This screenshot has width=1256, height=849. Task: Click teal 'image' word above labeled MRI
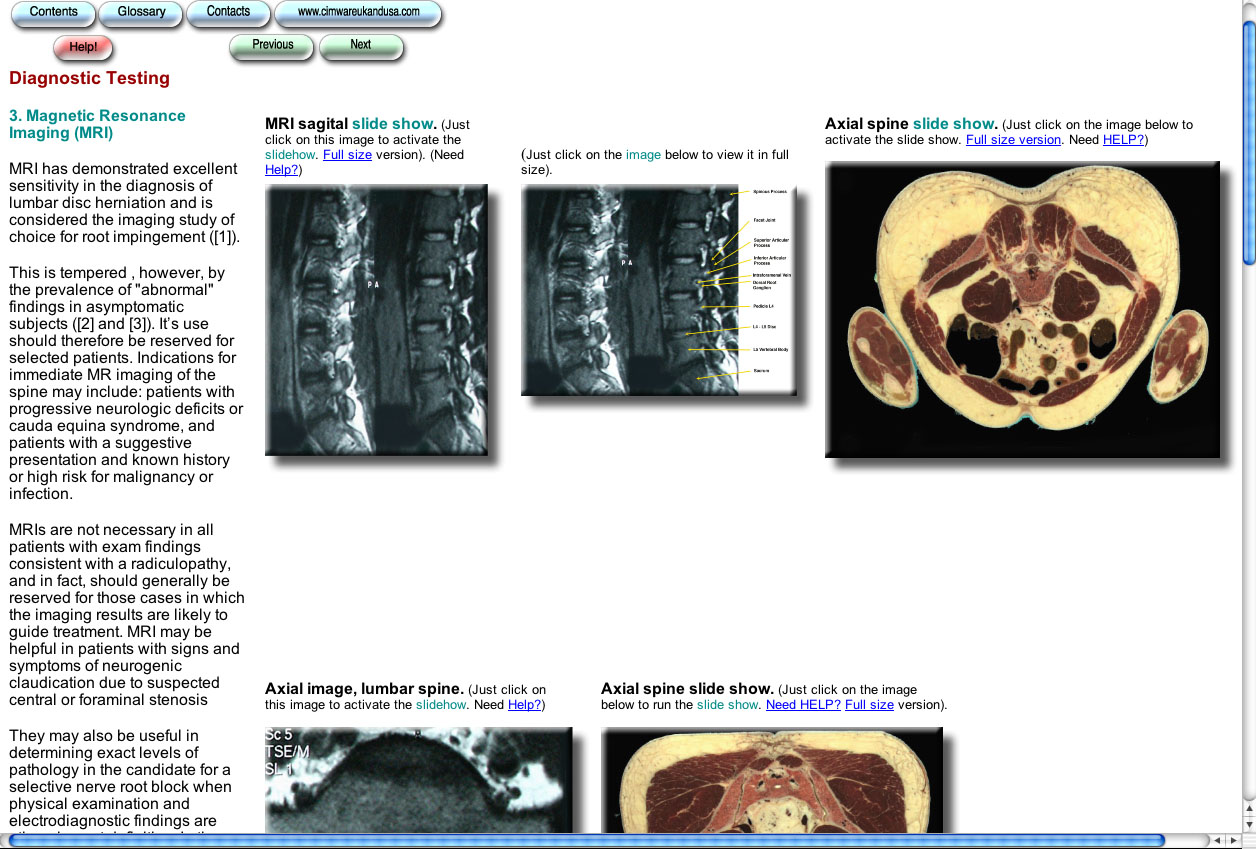click(643, 155)
